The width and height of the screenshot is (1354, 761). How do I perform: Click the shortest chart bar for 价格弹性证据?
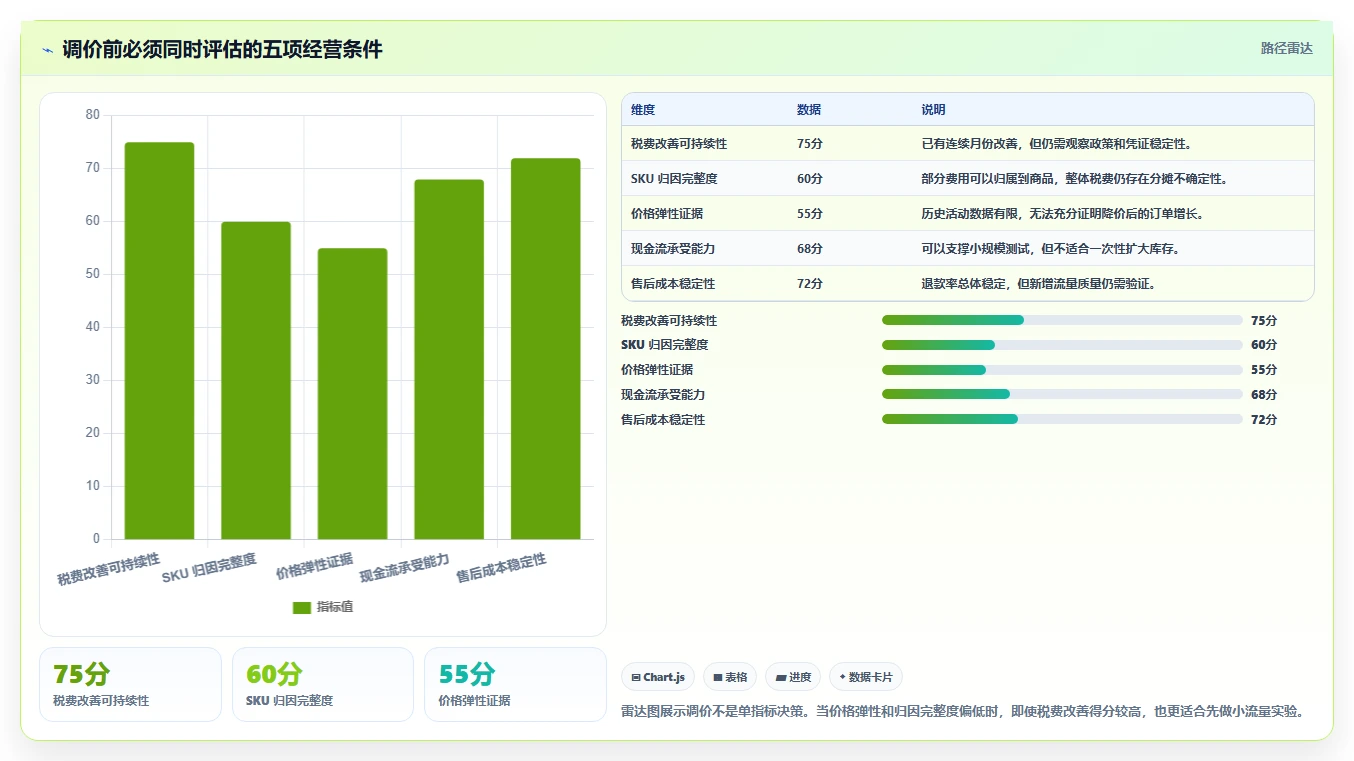[x=352, y=394]
